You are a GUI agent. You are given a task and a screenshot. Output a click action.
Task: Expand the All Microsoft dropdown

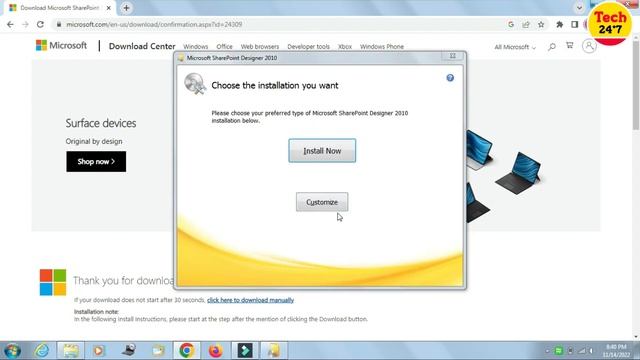point(515,47)
